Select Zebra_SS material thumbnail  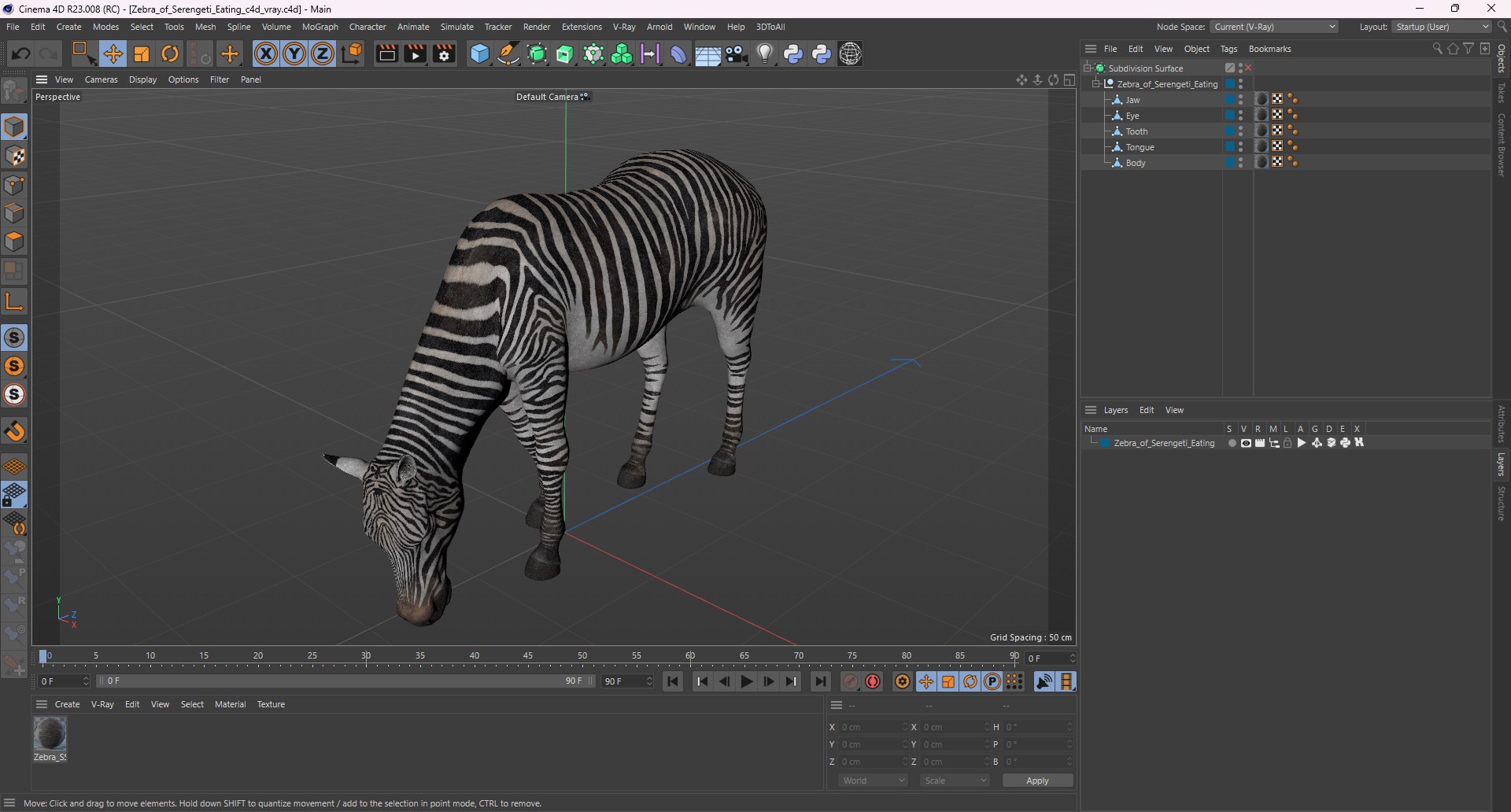(50, 734)
